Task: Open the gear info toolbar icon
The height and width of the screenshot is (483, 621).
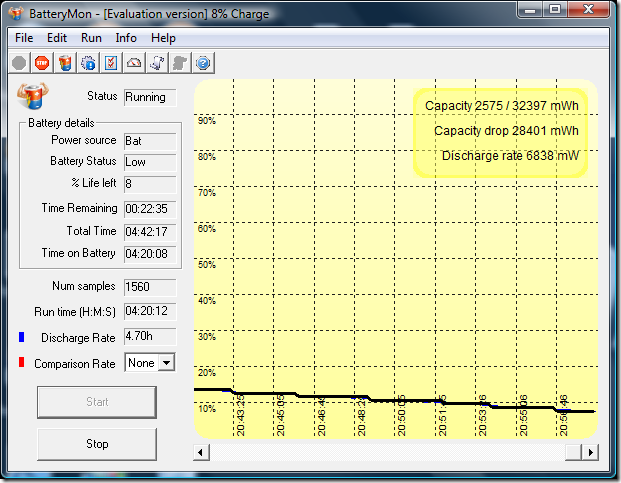Action: tap(88, 63)
